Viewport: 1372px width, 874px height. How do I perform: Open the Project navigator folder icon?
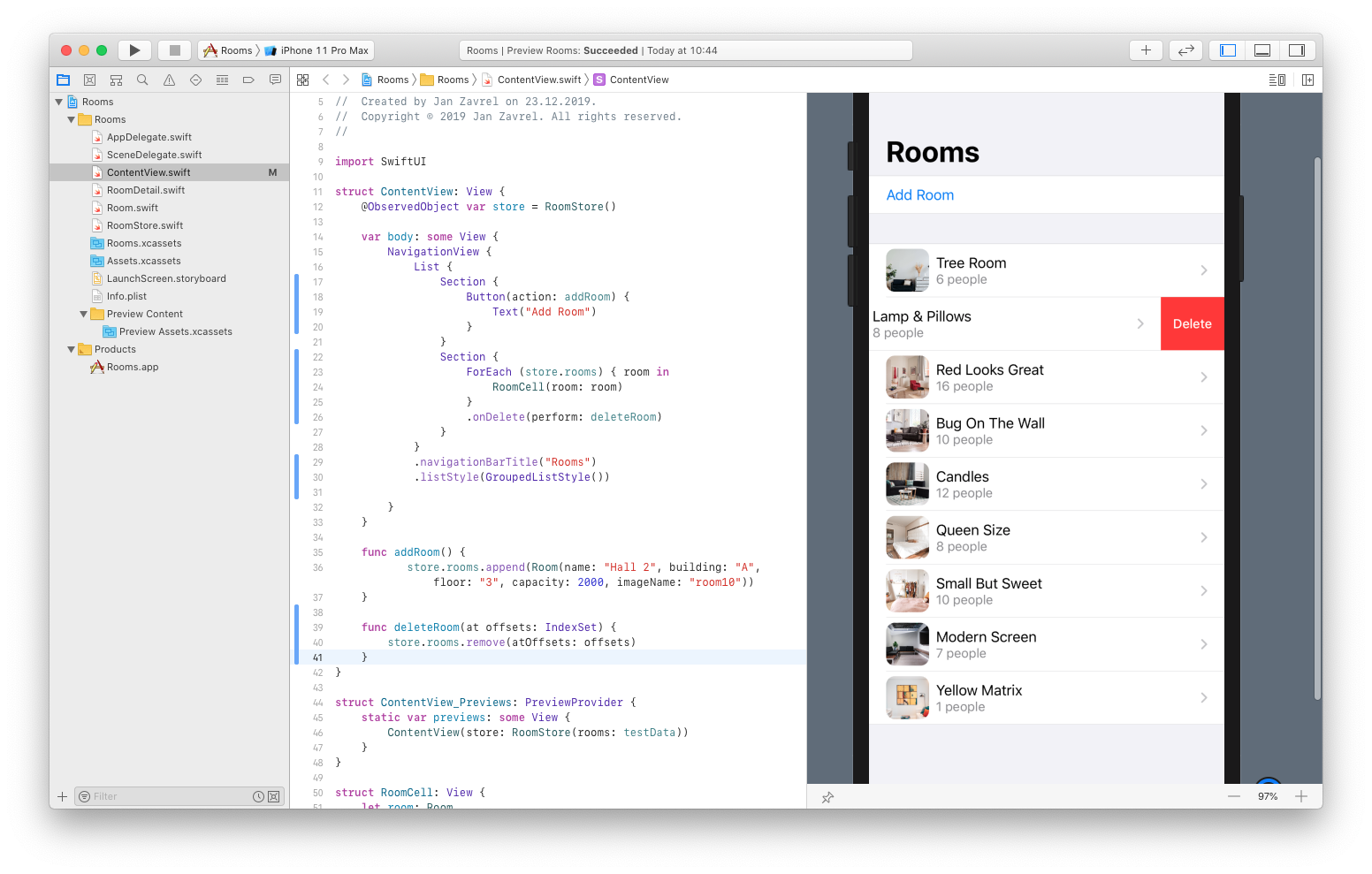(x=63, y=80)
